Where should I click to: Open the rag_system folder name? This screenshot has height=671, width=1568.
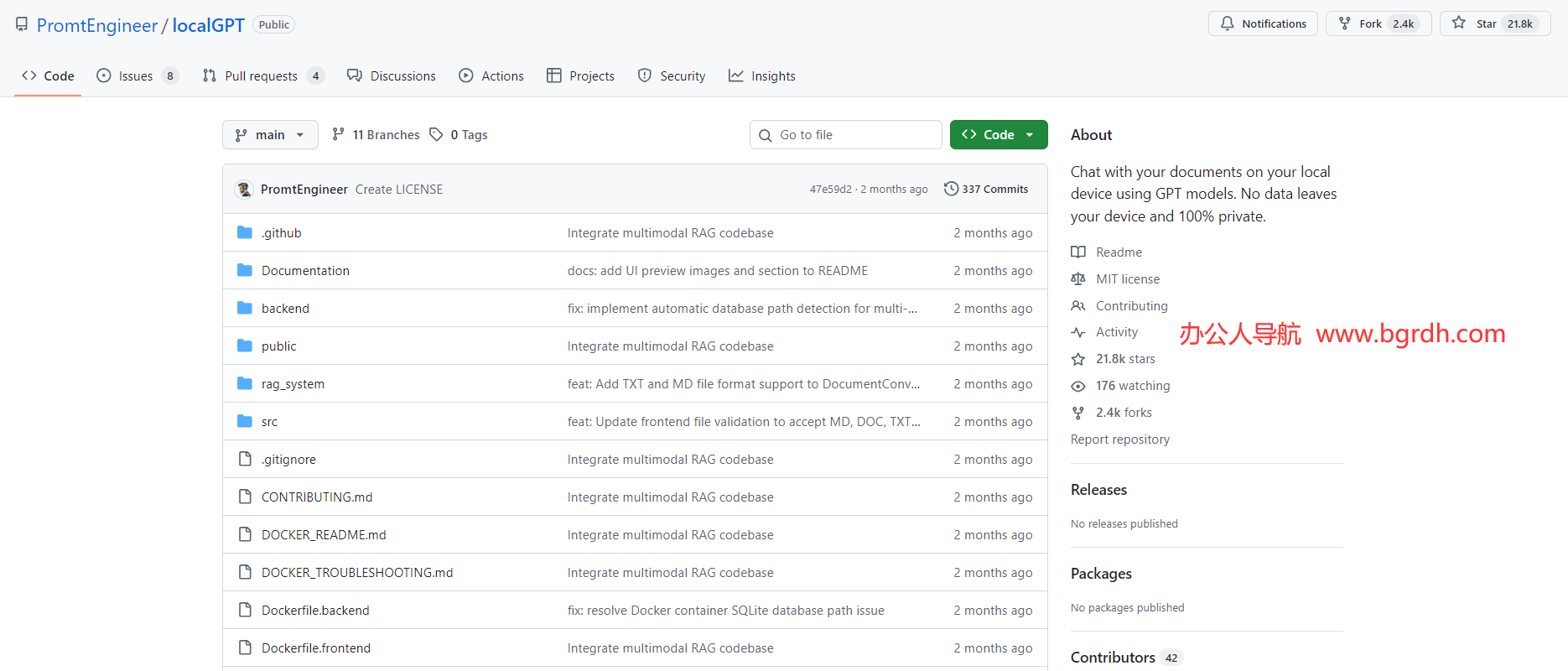click(293, 384)
